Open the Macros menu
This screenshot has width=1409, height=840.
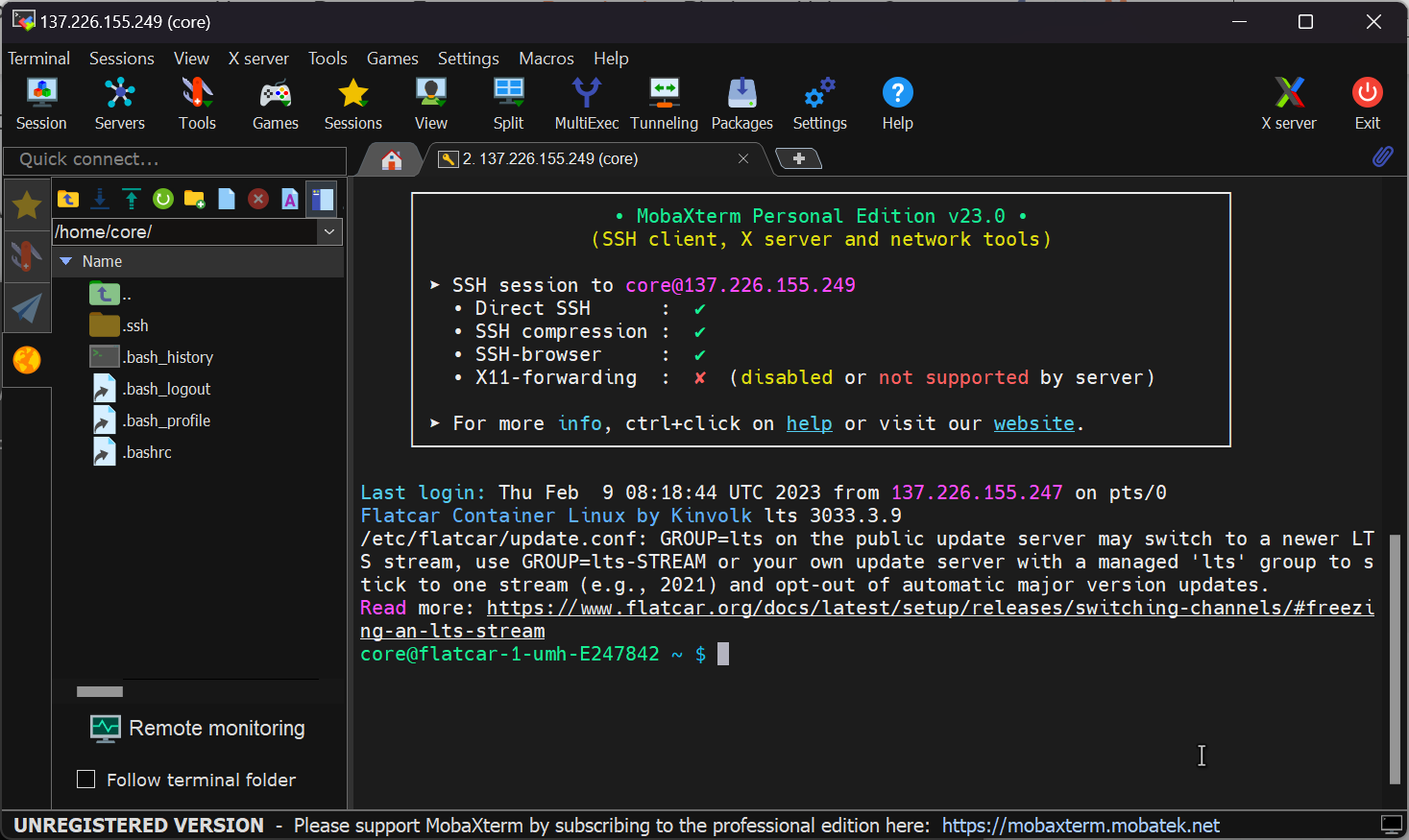[x=546, y=59]
